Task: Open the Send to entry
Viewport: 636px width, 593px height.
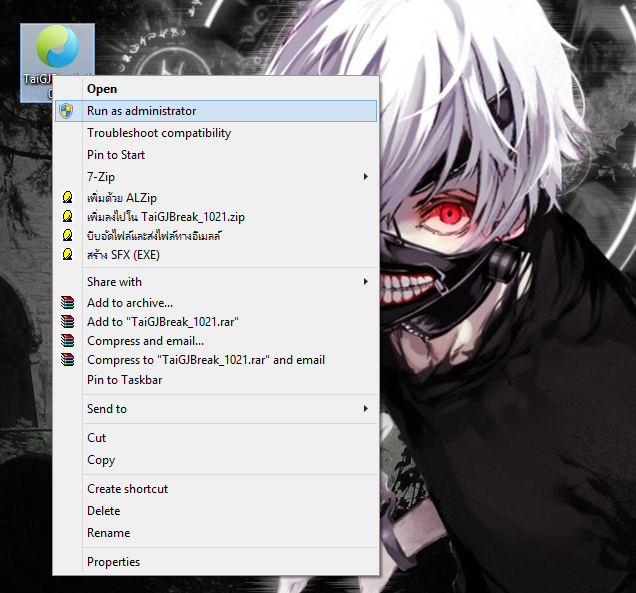Action: click(x=216, y=408)
